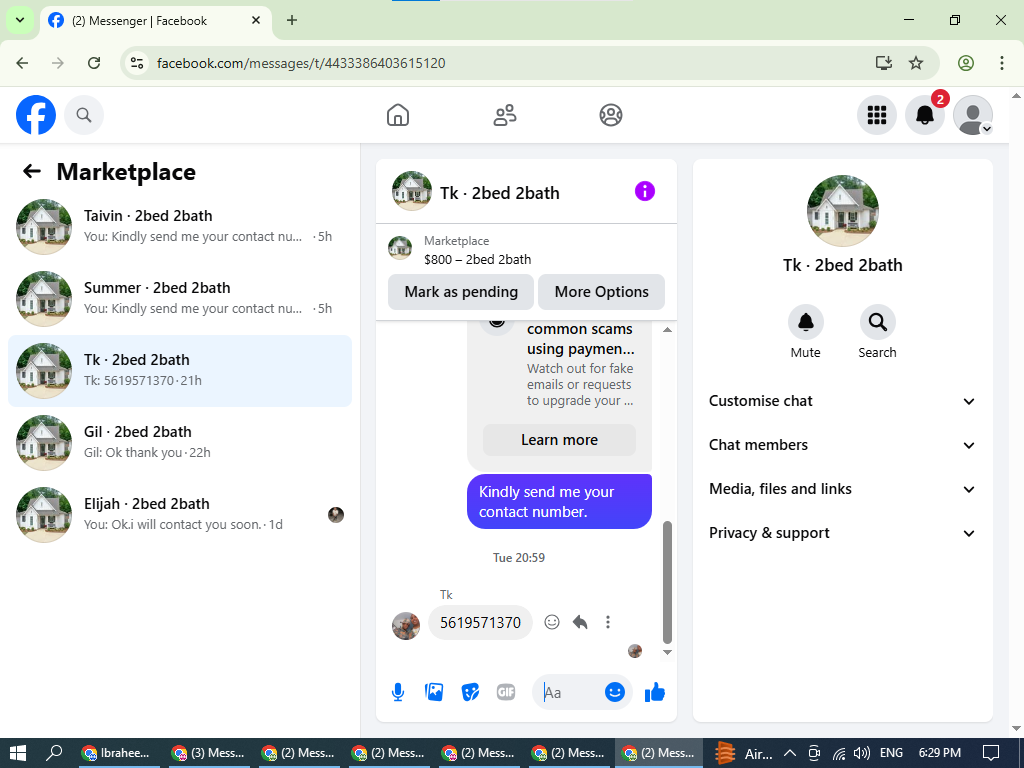Reload the page in Chrome
The width and height of the screenshot is (1024, 768).
[94, 63]
